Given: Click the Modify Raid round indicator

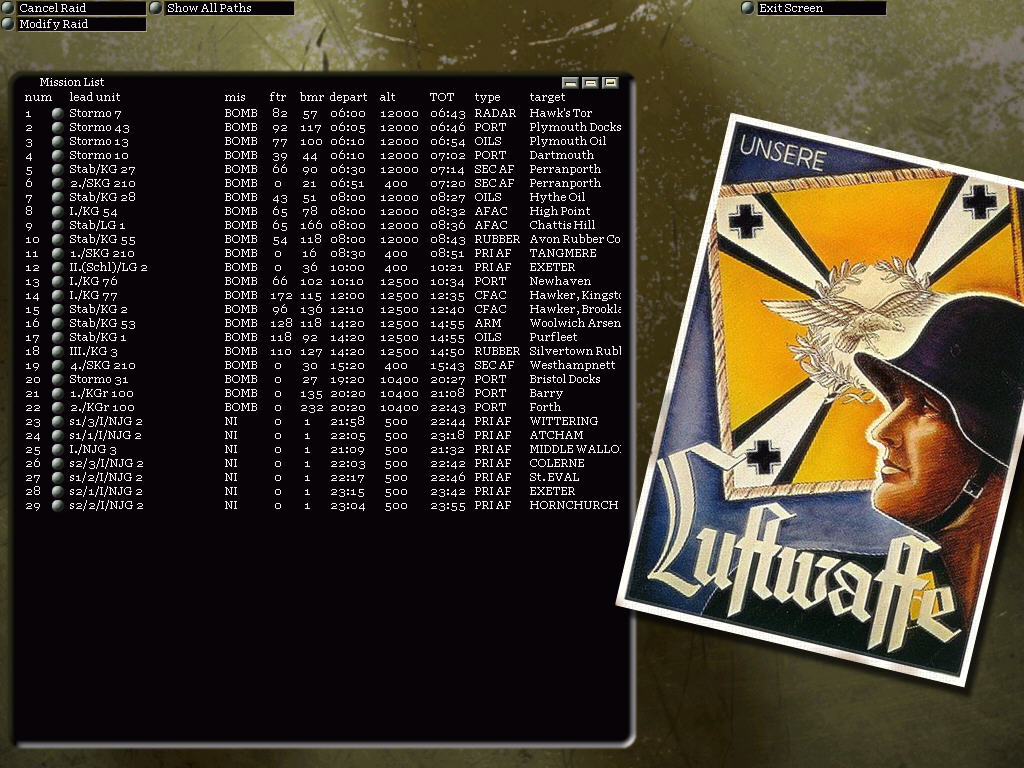Looking at the screenshot, I should click(8, 24).
